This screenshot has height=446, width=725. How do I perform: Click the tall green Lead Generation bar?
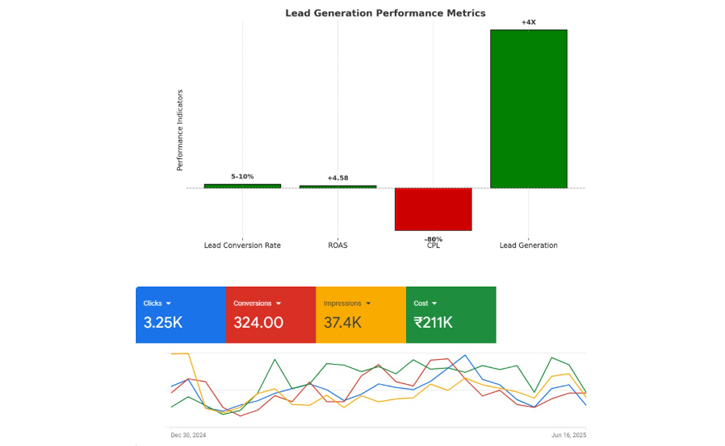click(528, 108)
